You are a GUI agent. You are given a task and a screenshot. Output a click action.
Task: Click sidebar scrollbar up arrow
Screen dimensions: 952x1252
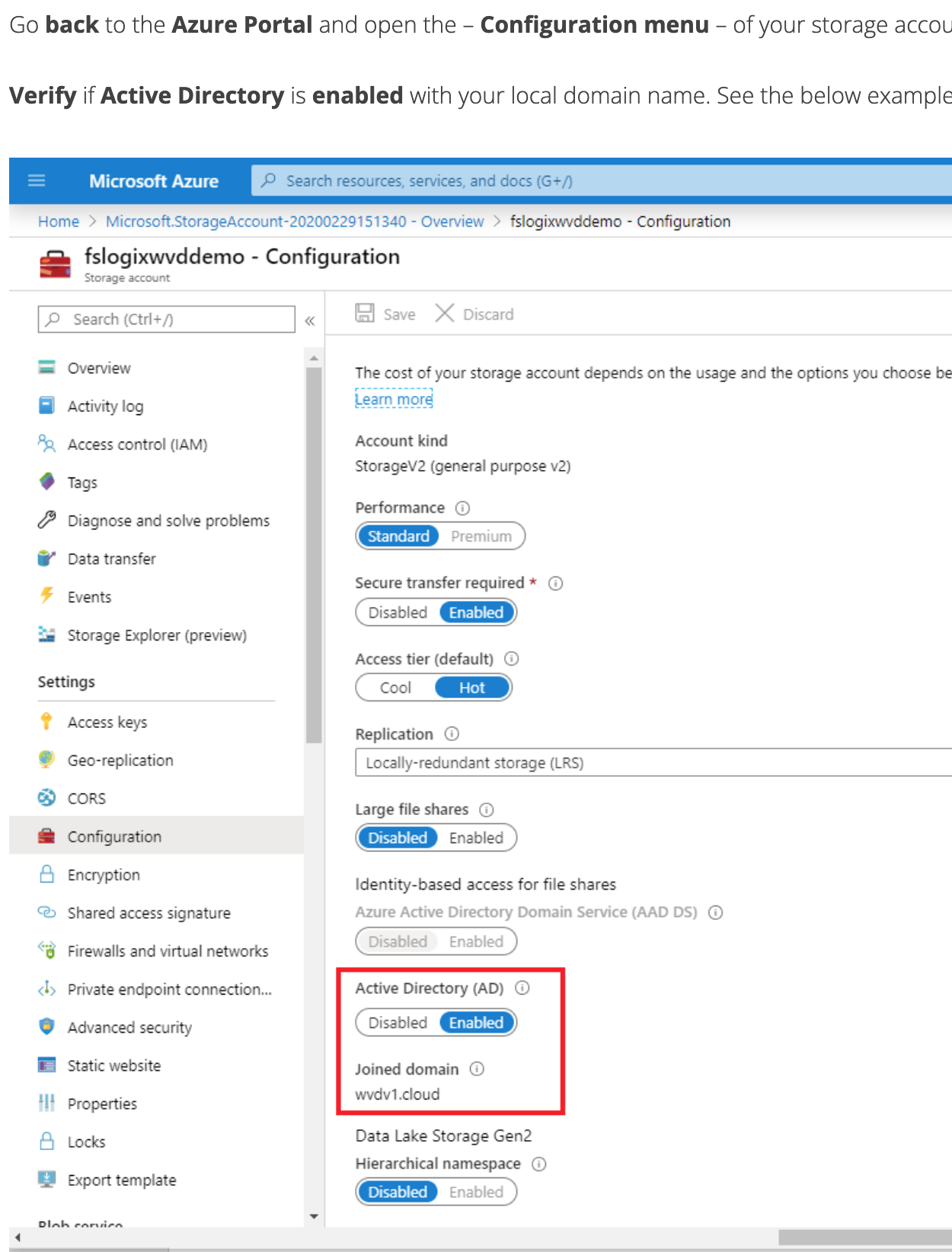314,358
